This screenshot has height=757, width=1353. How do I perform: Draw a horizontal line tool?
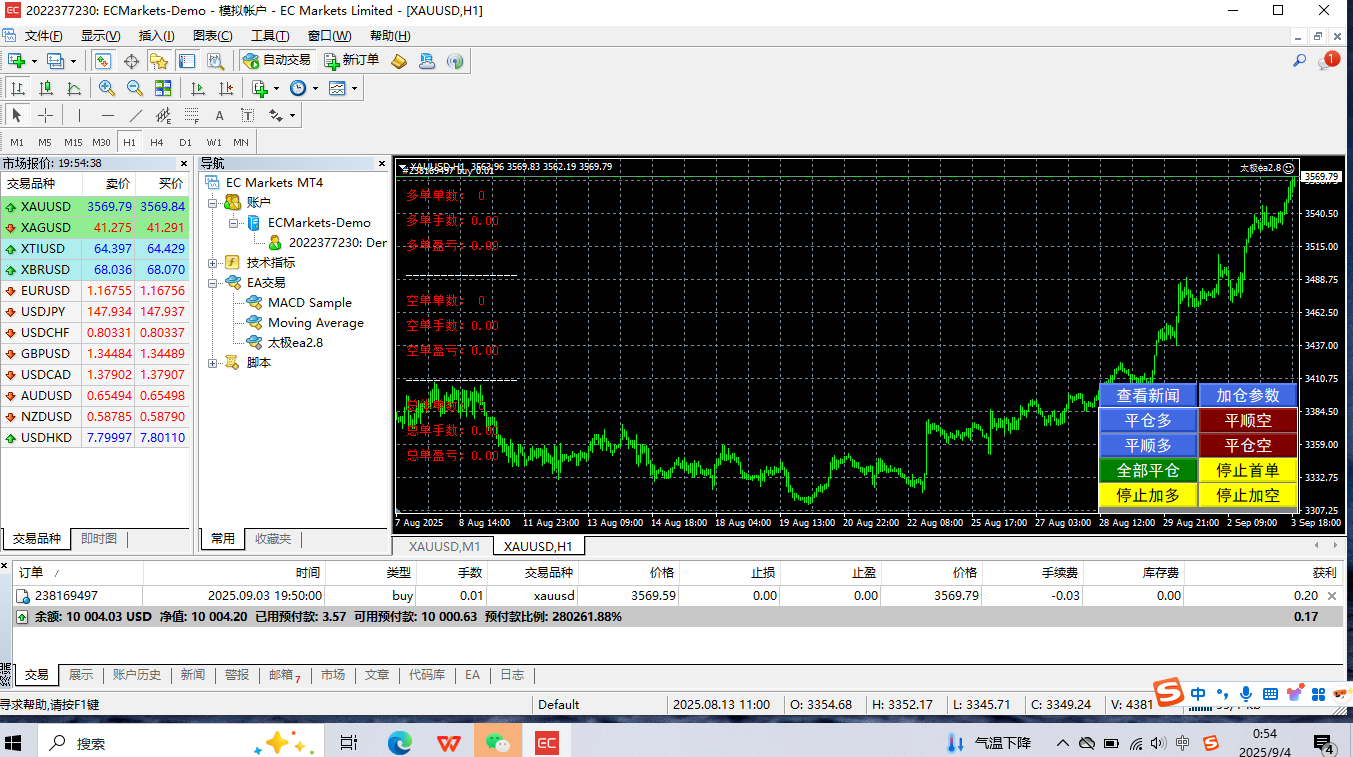[108, 115]
